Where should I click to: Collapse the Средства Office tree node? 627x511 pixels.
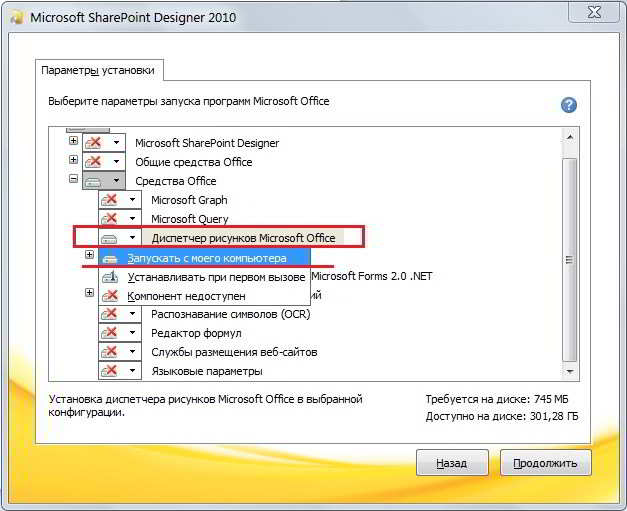[73, 179]
